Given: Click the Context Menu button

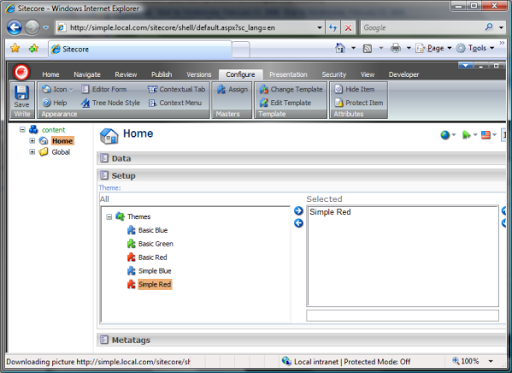Looking at the screenshot, I should (x=175, y=103).
